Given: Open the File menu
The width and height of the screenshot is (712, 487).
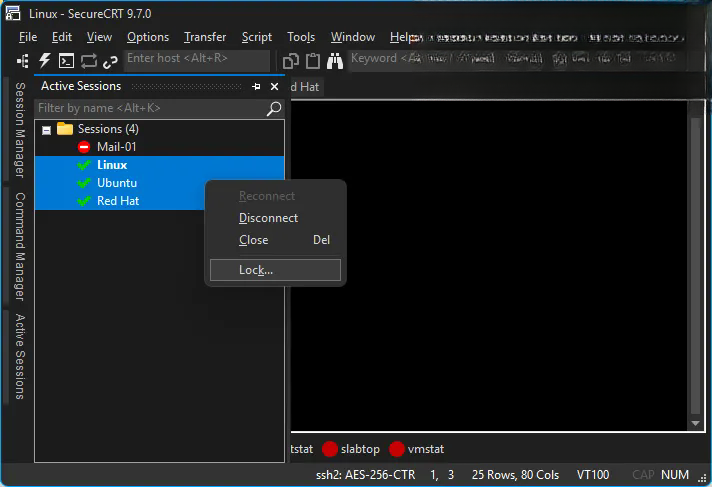Looking at the screenshot, I should 28,37.
